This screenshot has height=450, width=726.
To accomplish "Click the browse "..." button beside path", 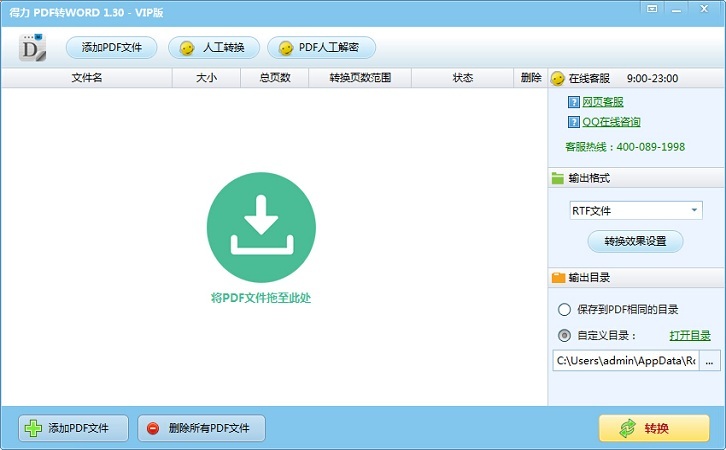I will pos(710,360).
